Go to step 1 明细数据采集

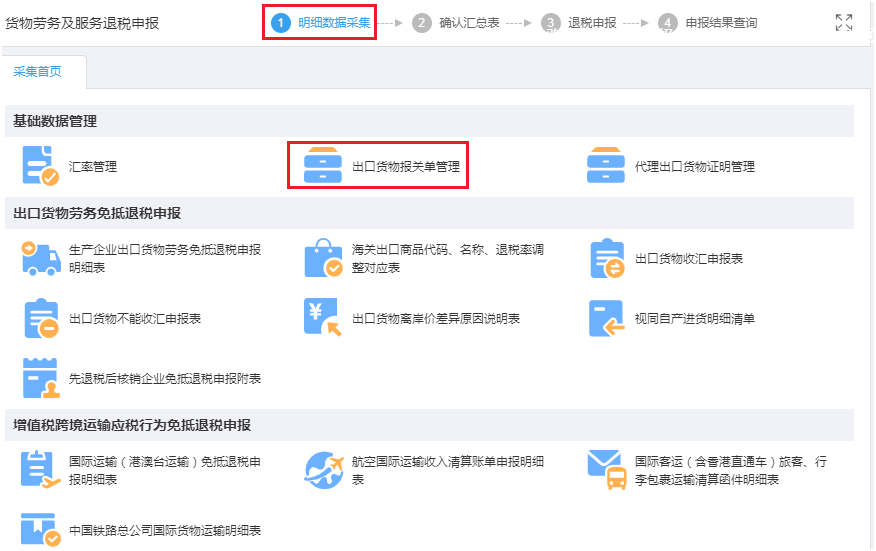click(x=322, y=22)
